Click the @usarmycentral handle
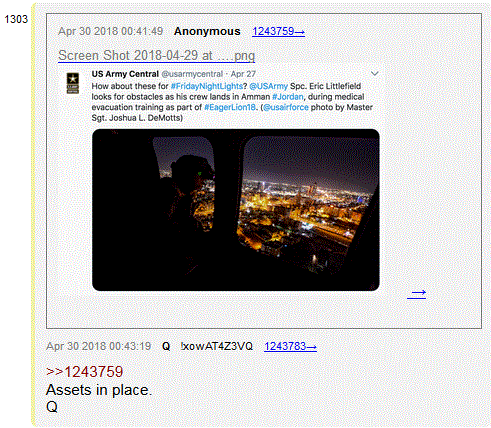The height and width of the screenshot is (428, 491). [x=192, y=74]
